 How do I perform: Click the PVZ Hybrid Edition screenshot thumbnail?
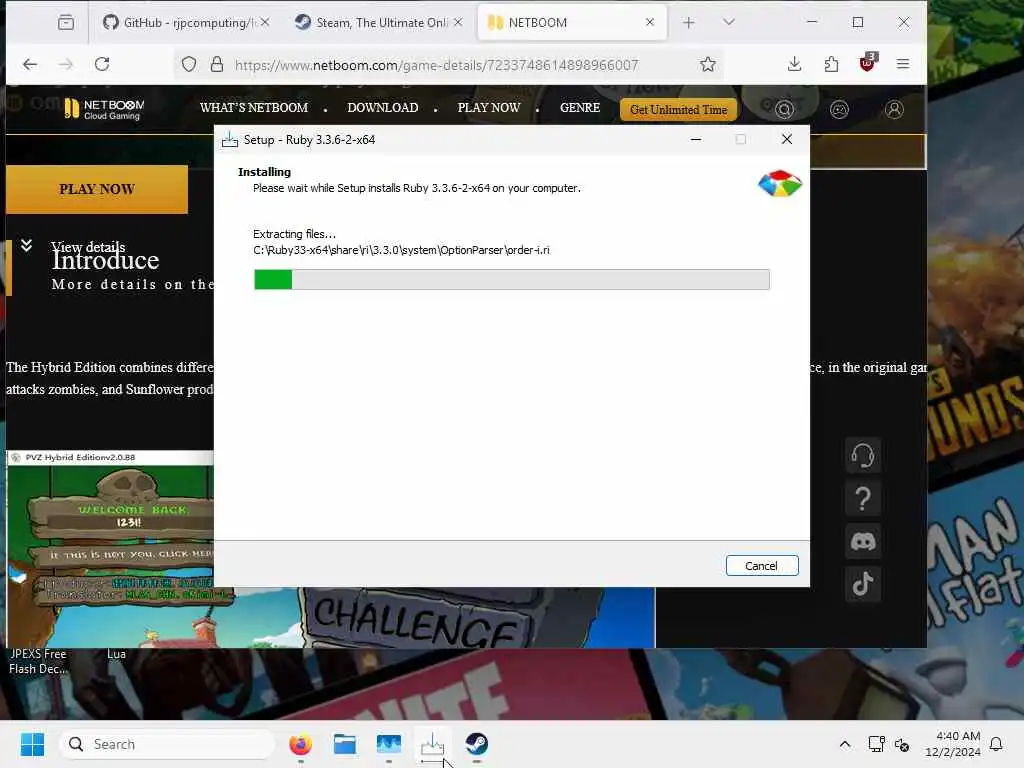click(x=110, y=549)
